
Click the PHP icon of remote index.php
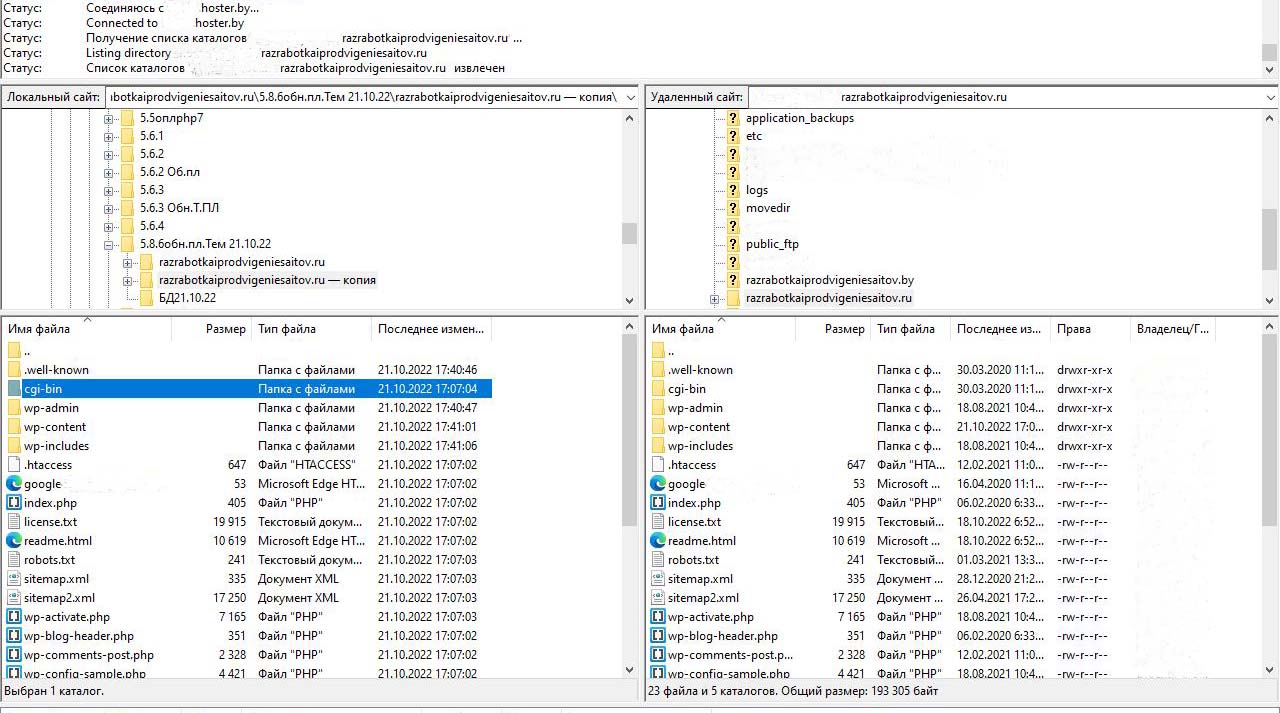pos(658,503)
